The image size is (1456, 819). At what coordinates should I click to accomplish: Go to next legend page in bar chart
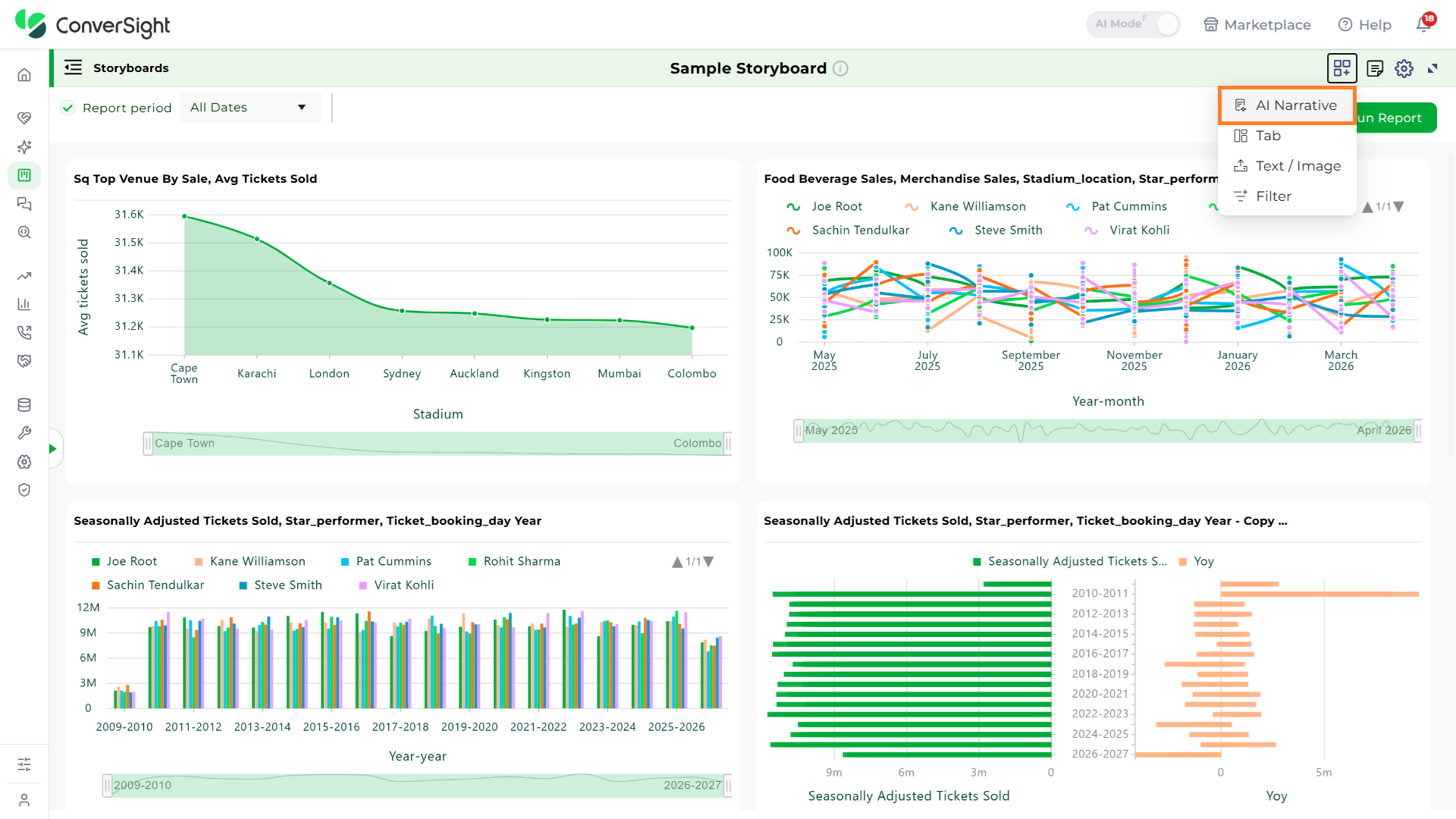coord(709,562)
